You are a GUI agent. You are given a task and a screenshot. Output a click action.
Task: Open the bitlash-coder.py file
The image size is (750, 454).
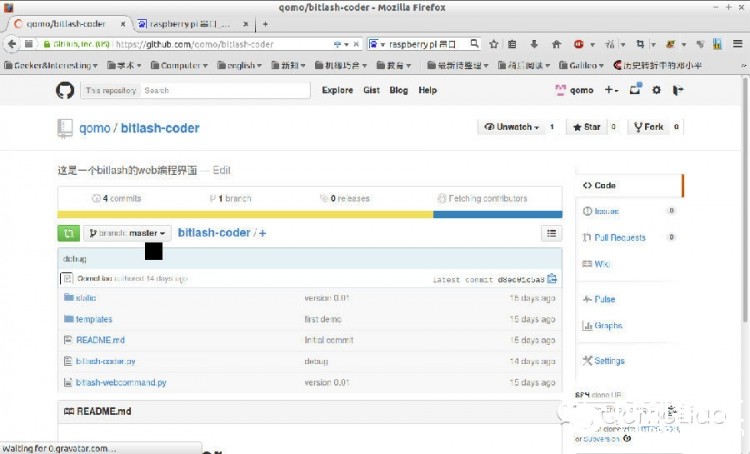(105, 361)
